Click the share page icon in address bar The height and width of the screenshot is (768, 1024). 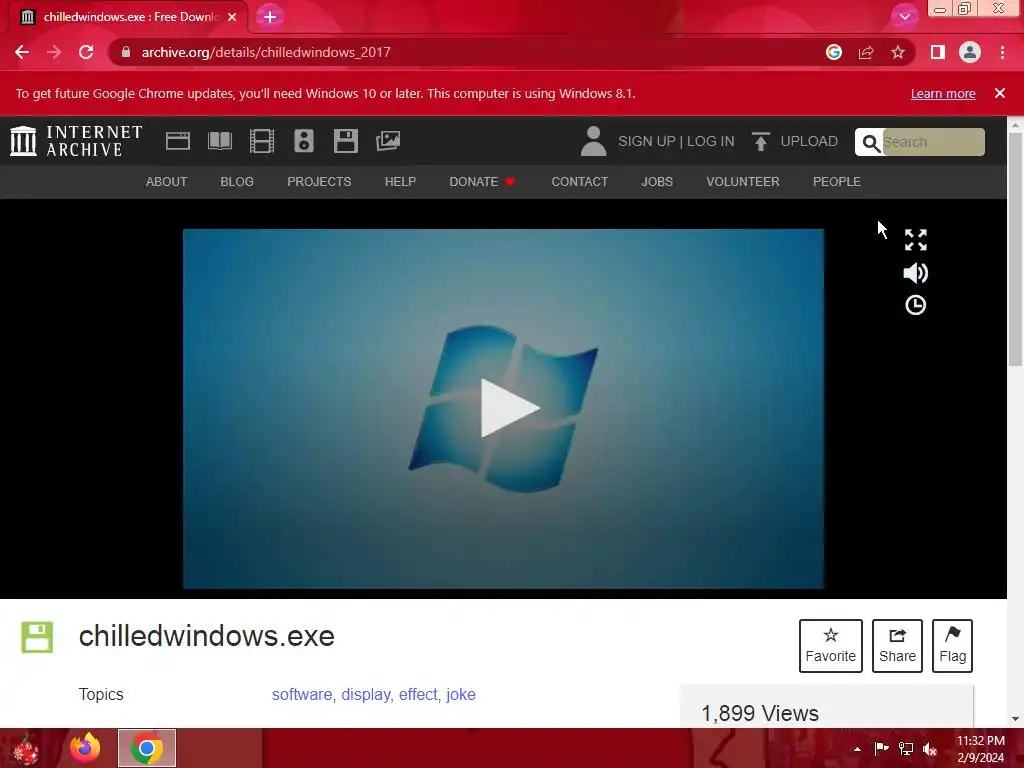click(866, 52)
